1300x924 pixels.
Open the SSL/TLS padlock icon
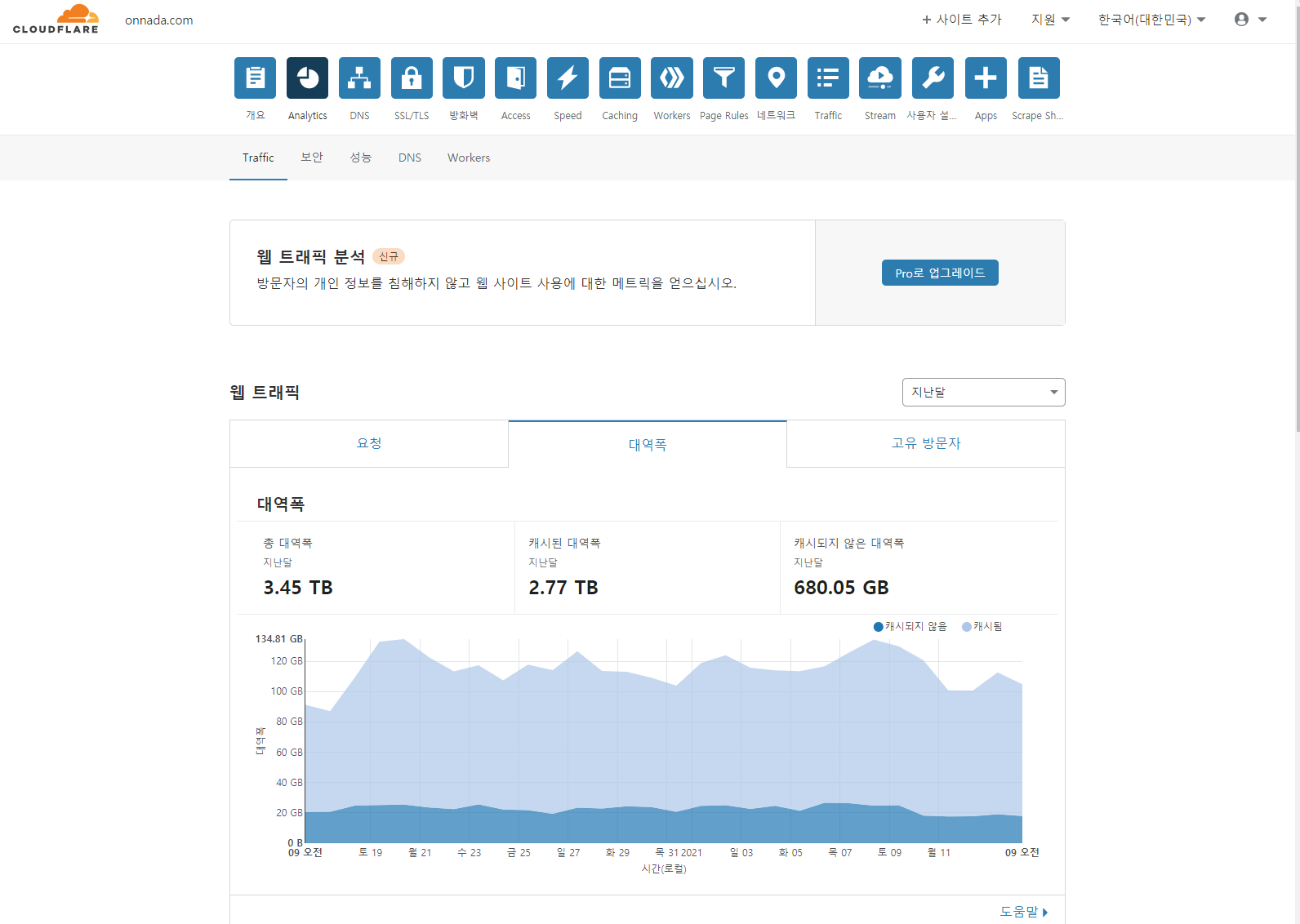(x=412, y=78)
